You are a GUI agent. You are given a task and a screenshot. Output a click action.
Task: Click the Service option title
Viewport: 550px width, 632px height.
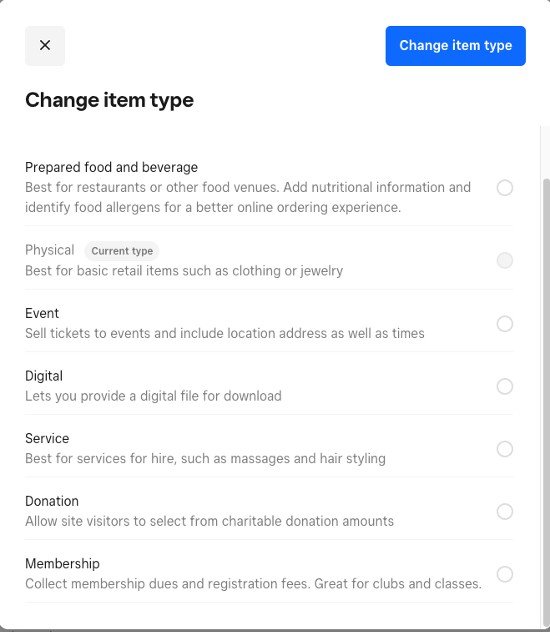(47, 439)
